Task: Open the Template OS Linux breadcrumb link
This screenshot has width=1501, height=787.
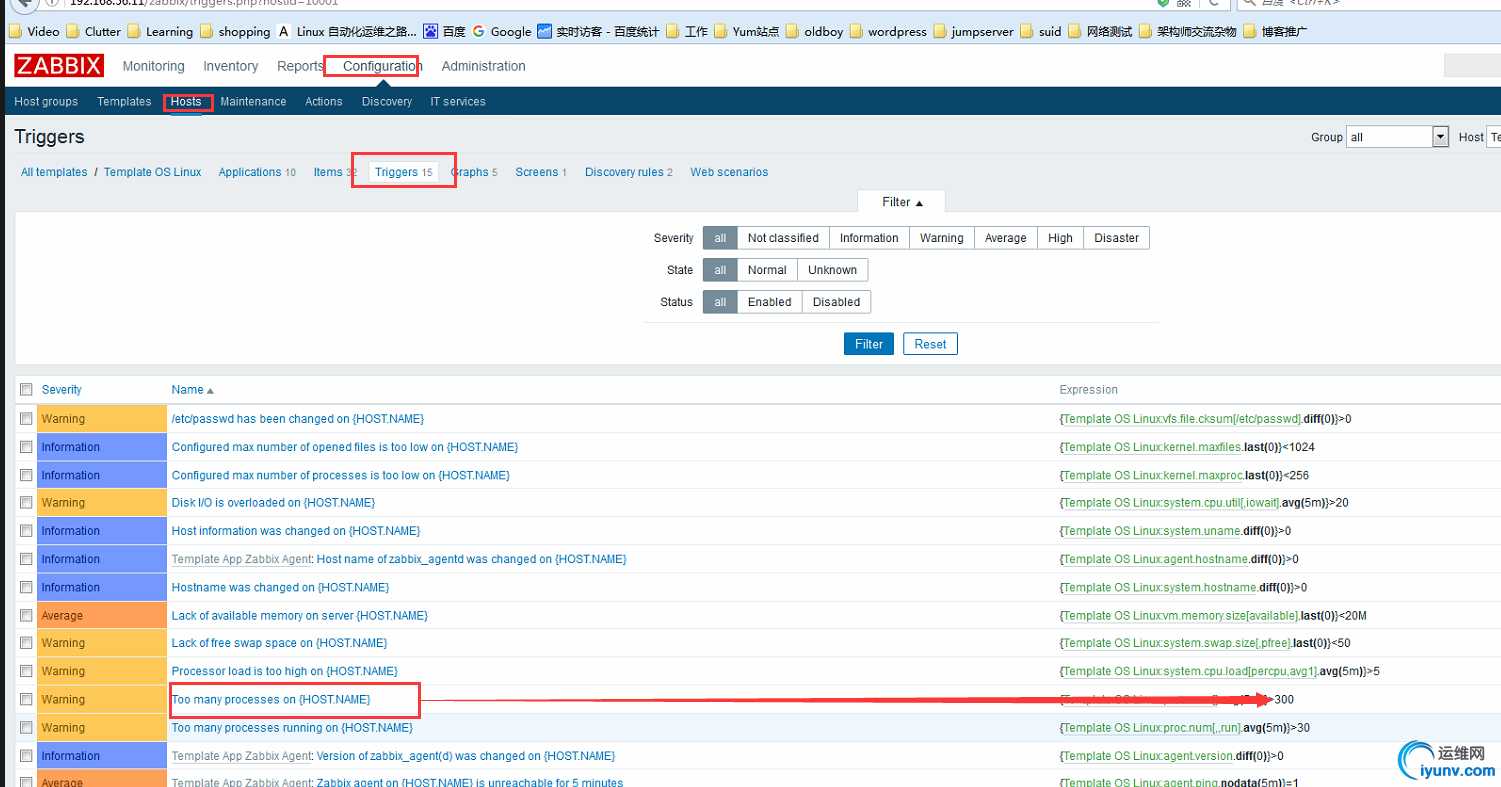Action: coord(152,172)
